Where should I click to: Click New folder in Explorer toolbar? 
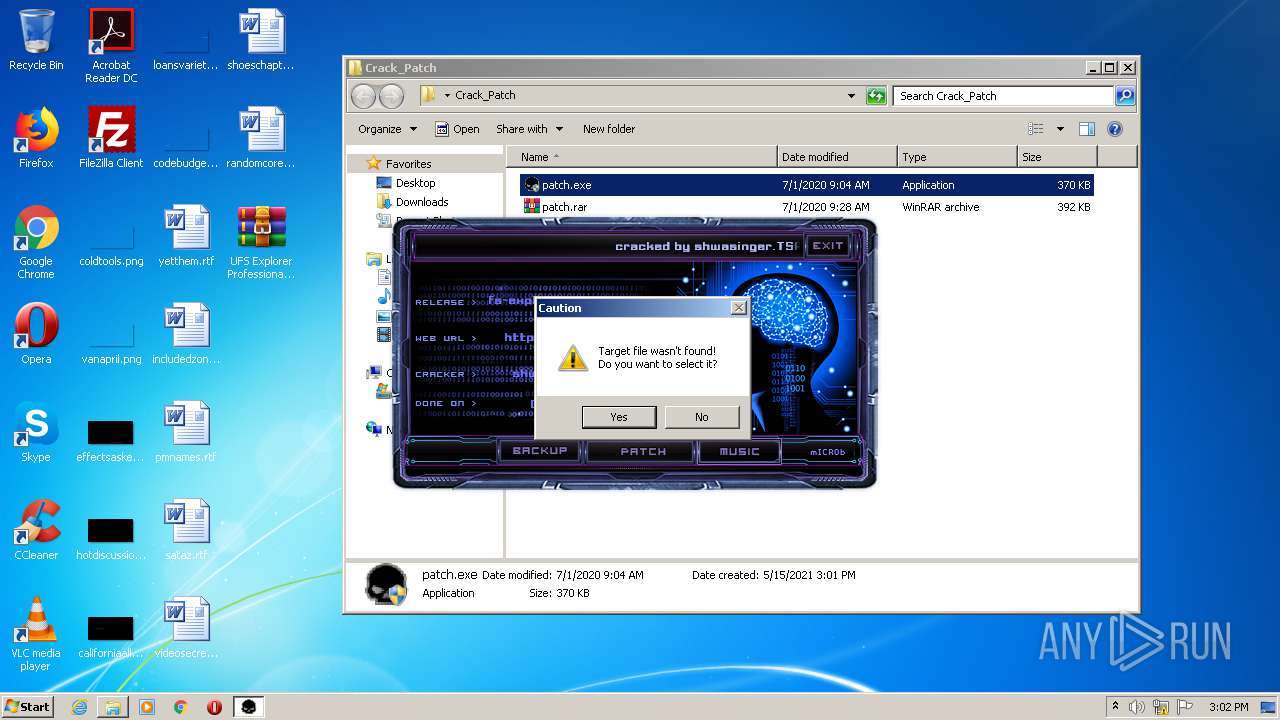(x=609, y=129)
